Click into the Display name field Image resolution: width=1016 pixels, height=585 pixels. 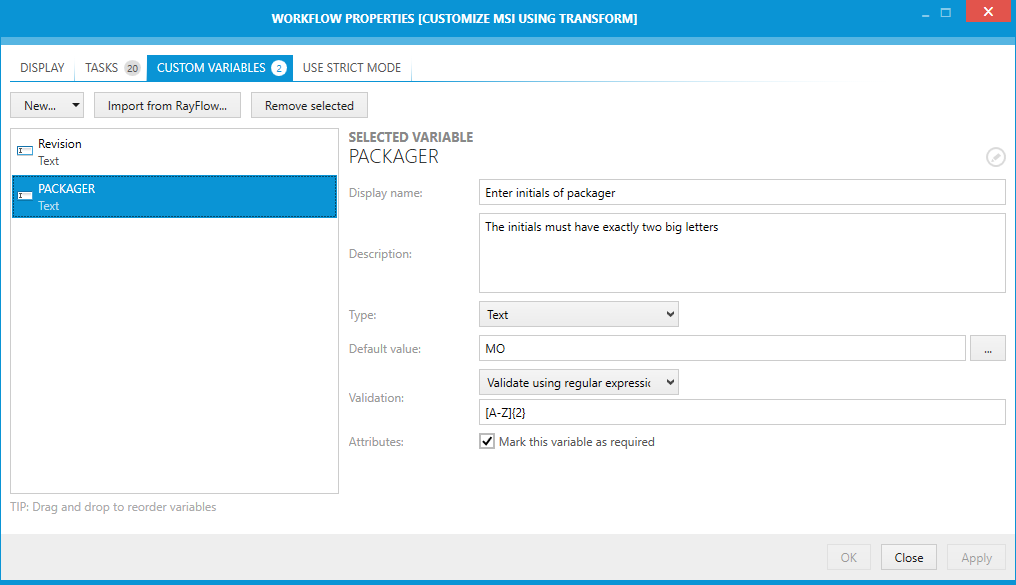[x=742, y=192]
